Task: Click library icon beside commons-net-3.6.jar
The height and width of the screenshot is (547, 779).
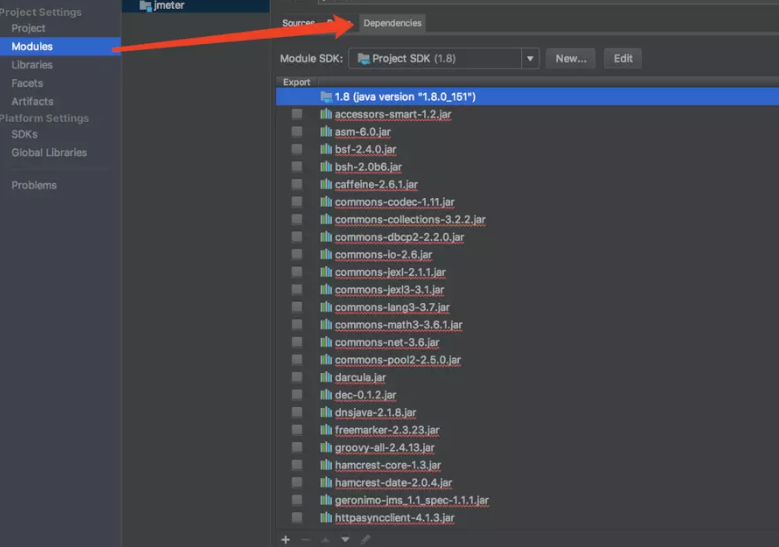Action: click(x=326, y=342)
